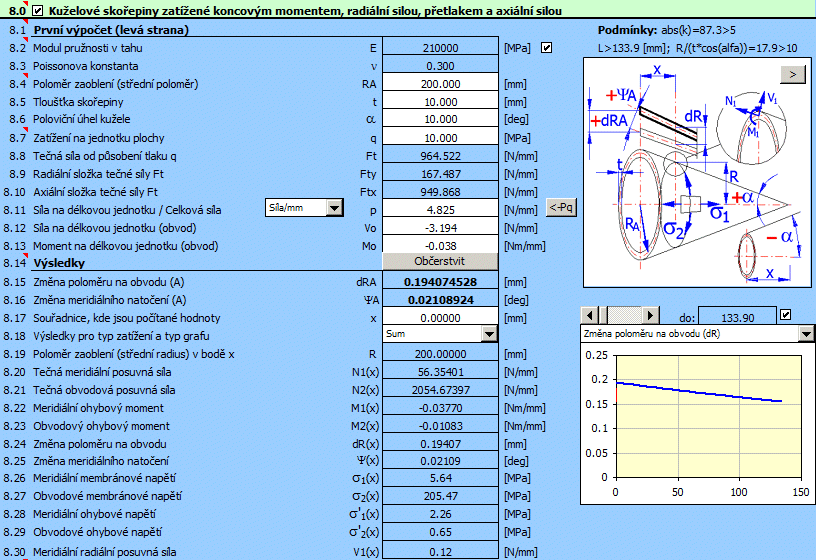Click the conical shell diagram image
Viewport: 816px width, 560px height.
tap(697, 173)
